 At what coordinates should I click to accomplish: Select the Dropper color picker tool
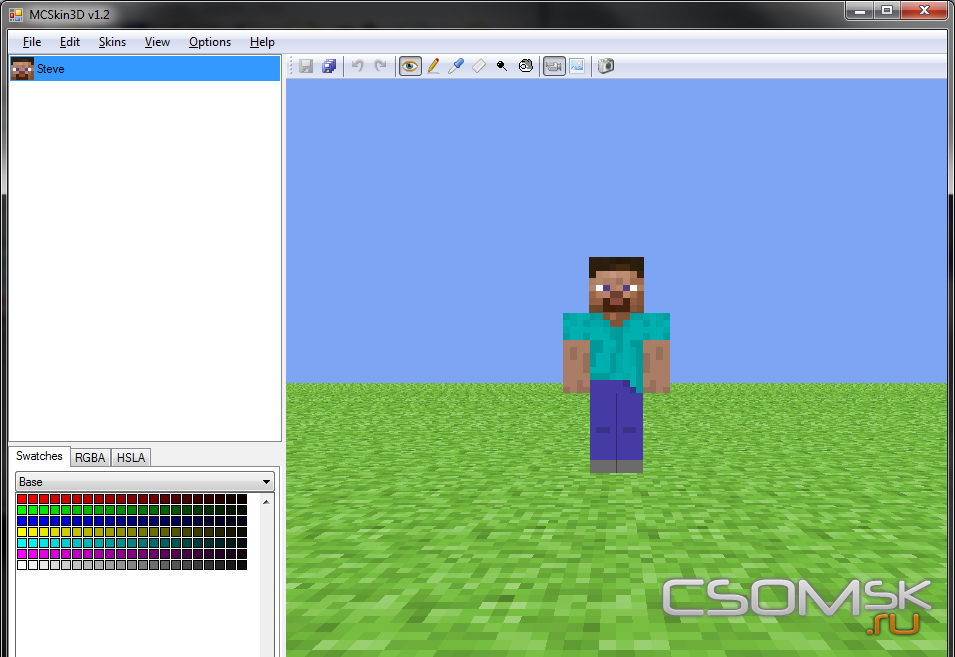pyautogui.click(x=456, y=66)
